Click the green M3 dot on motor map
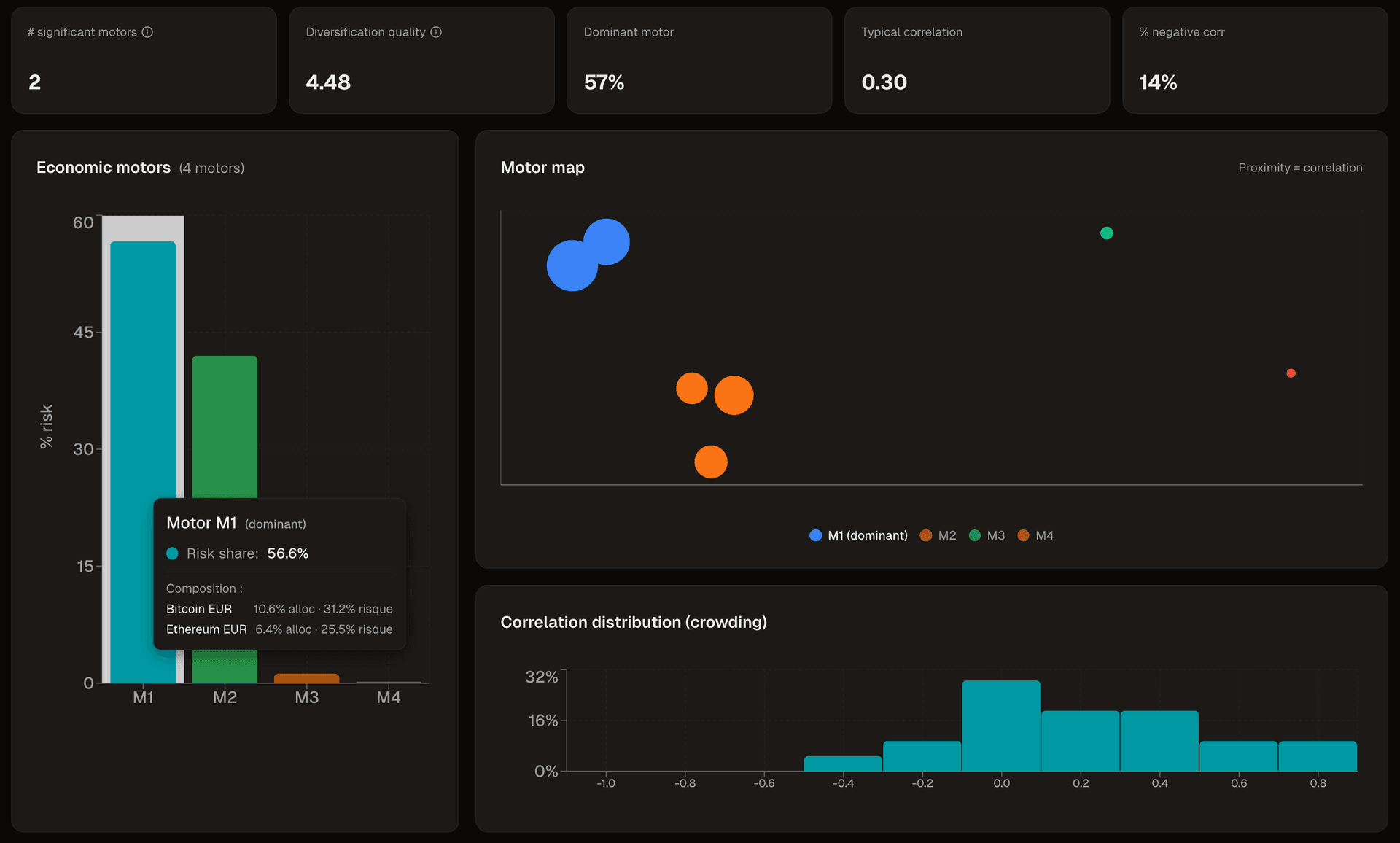This screenshot has height=843, width=1400. 1106,233
